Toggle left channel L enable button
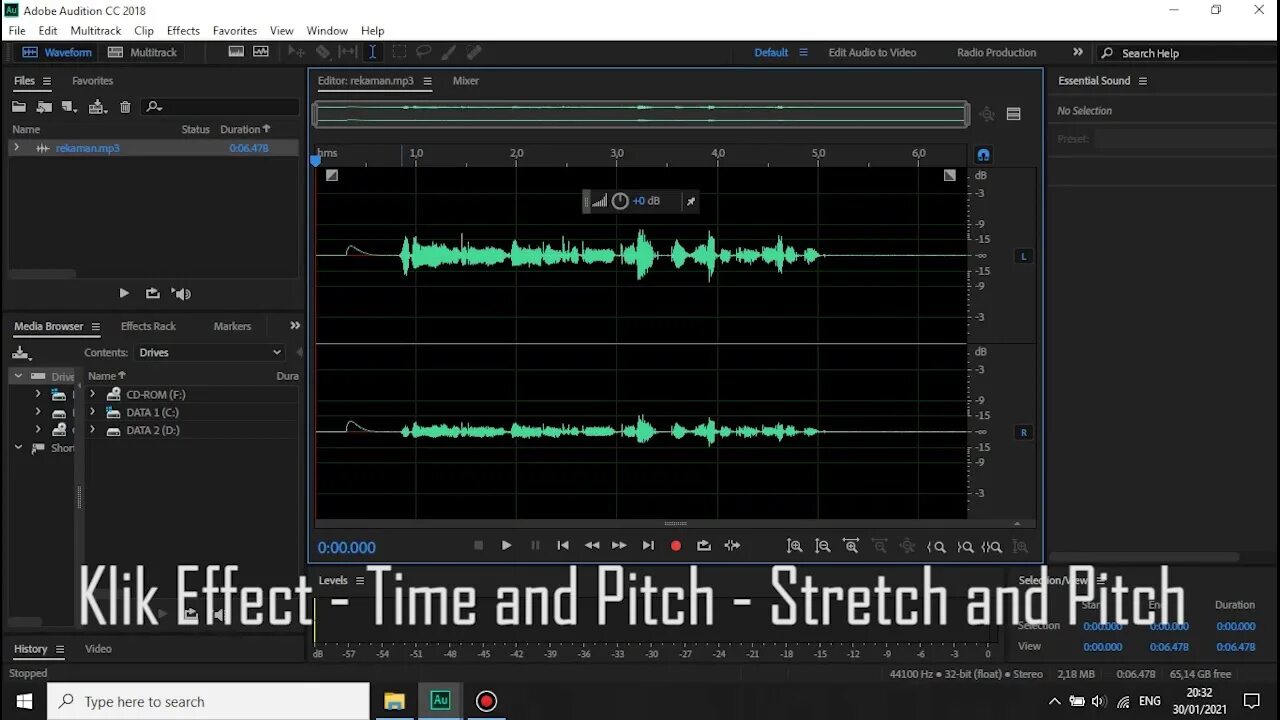 coord(1023,256)
